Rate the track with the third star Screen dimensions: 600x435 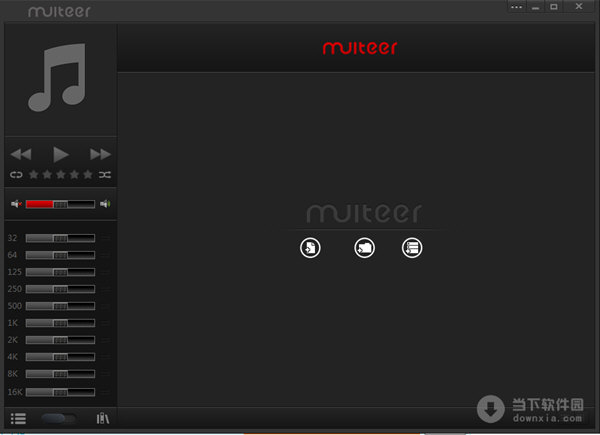coord(61,175)
